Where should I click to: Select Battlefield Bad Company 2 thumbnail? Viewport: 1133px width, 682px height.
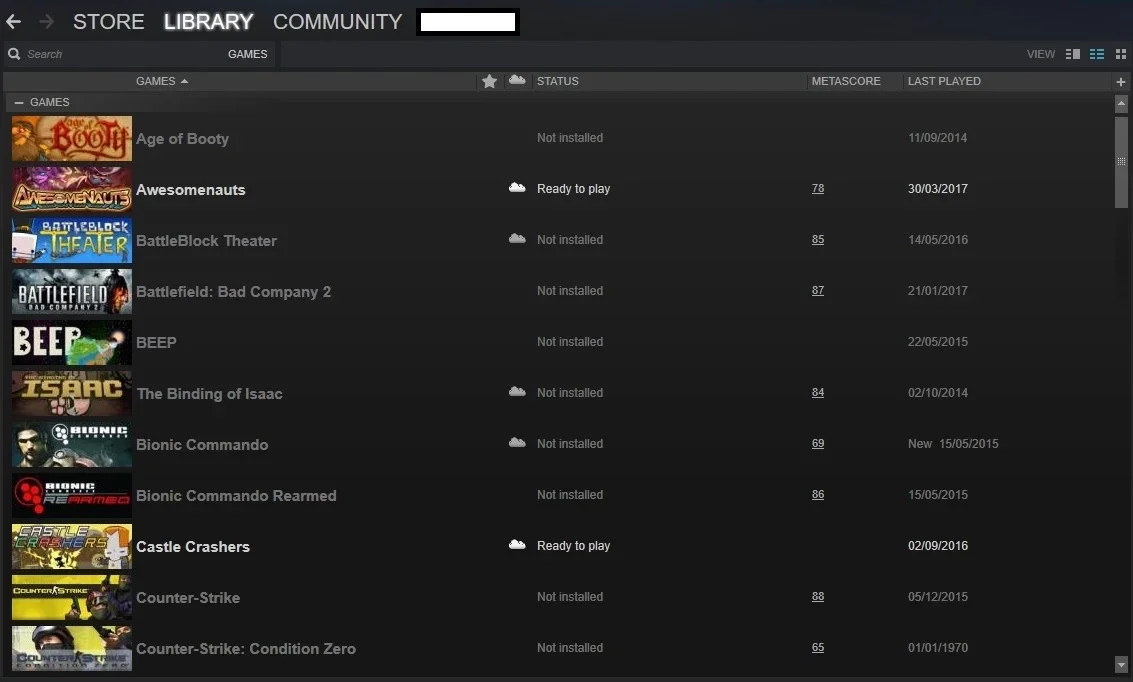pos(72,292)
